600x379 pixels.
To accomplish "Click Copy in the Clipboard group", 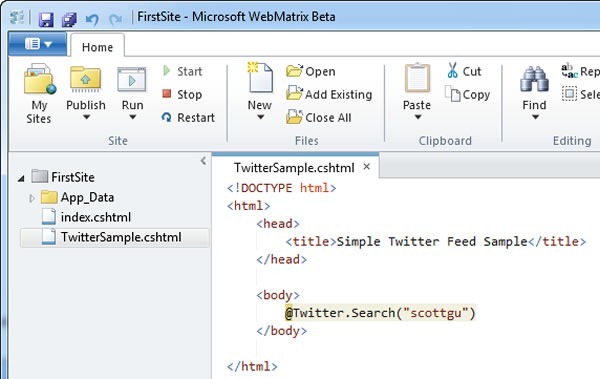I will tap(467, 94).
